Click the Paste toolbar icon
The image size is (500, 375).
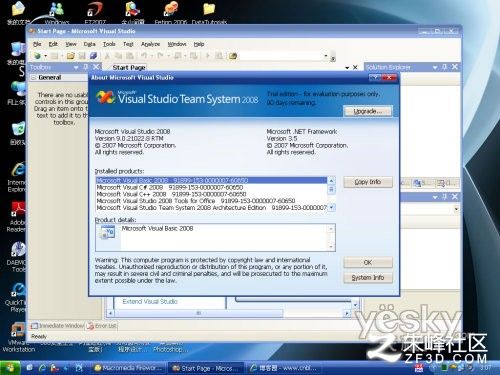130,56
